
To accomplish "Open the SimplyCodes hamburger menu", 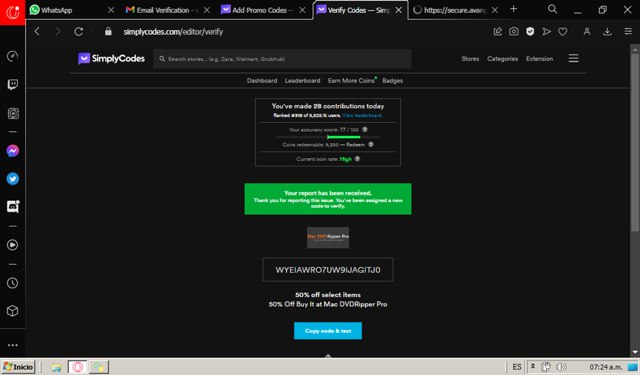I will (573, 58).
